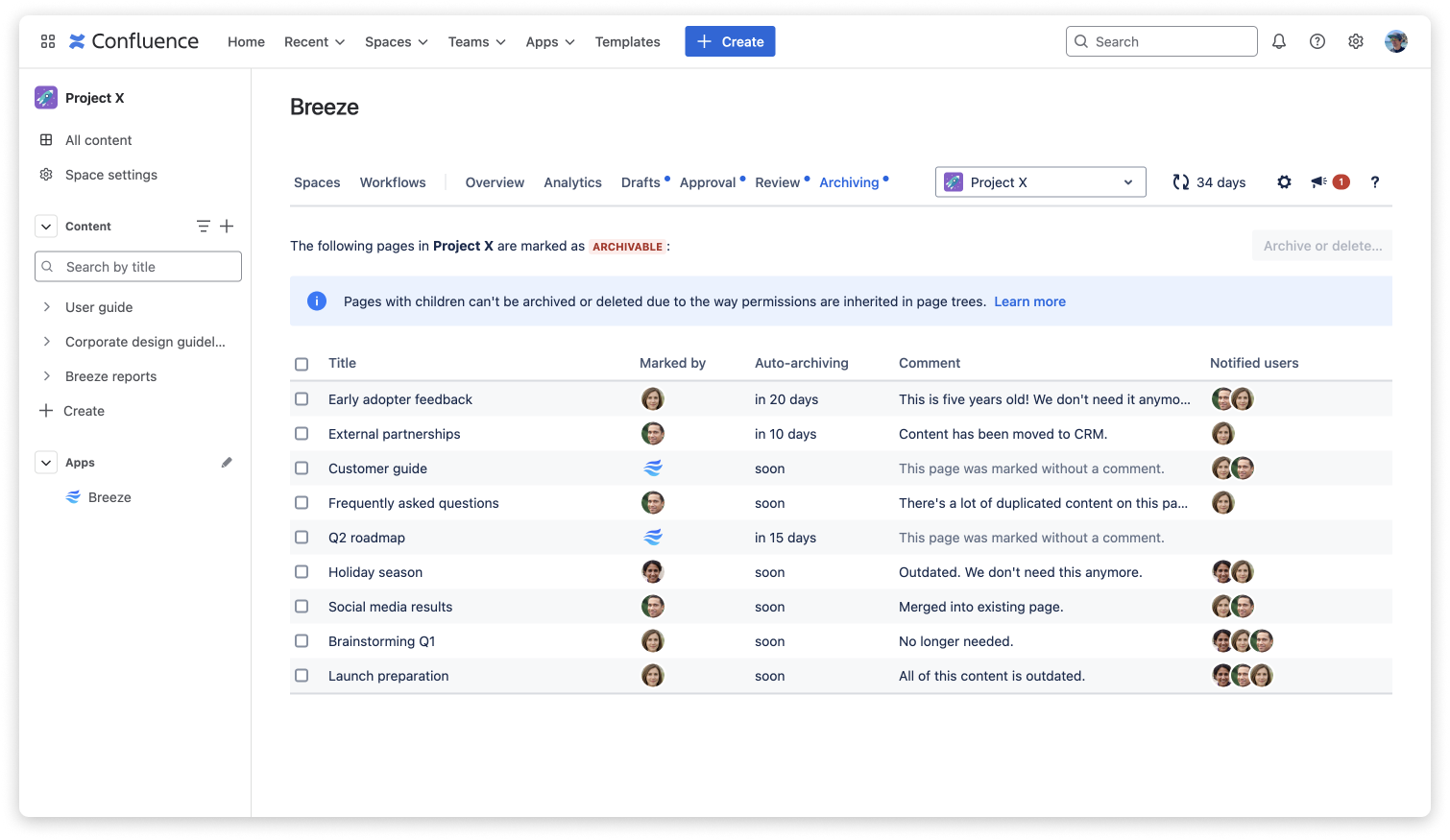
Task: Click the Archive or delete button
Action: [x=1322, y=246]
